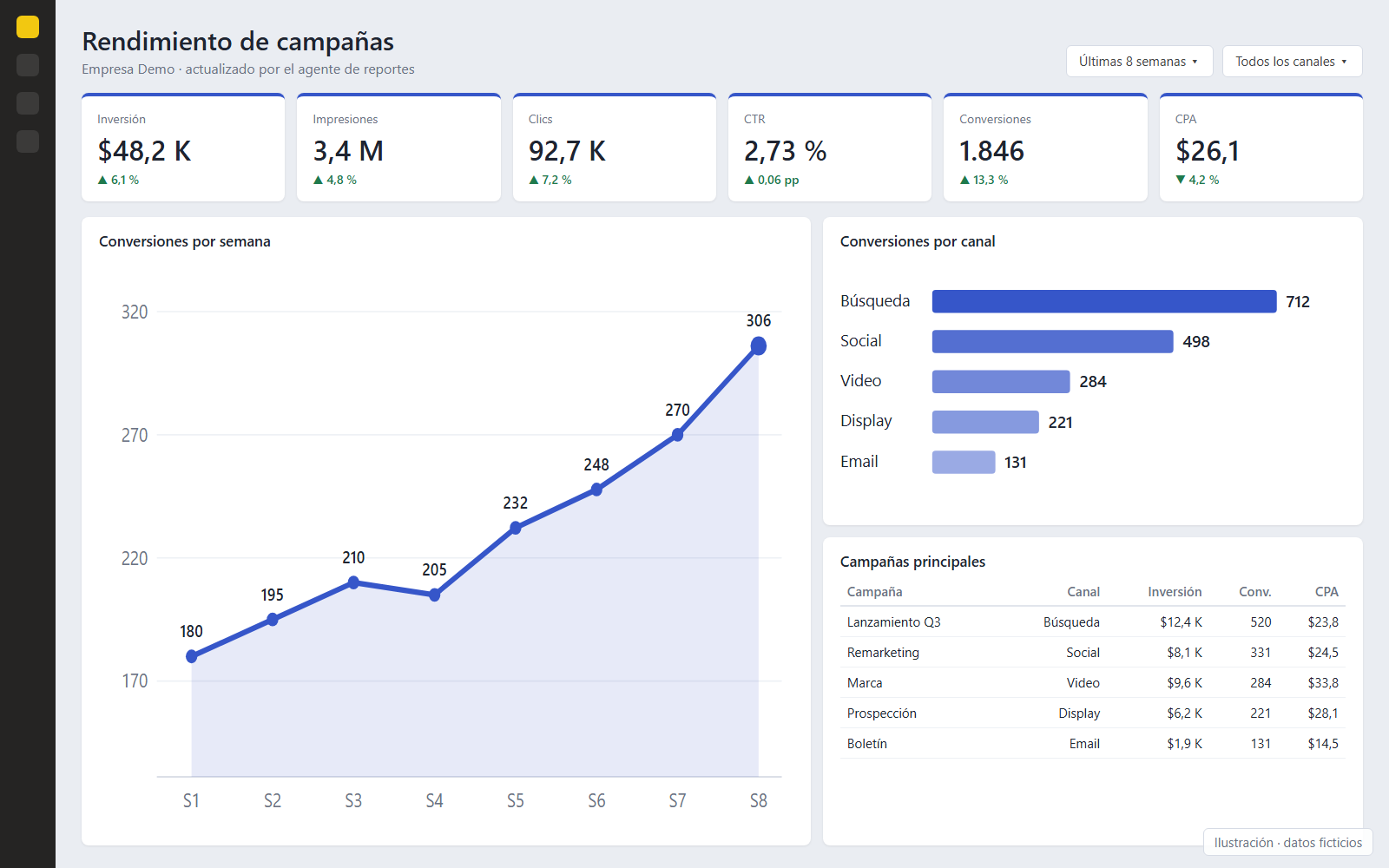Click the 'Conversiones por canal' chart title
1389x868 pixels.
click(918, 241)
